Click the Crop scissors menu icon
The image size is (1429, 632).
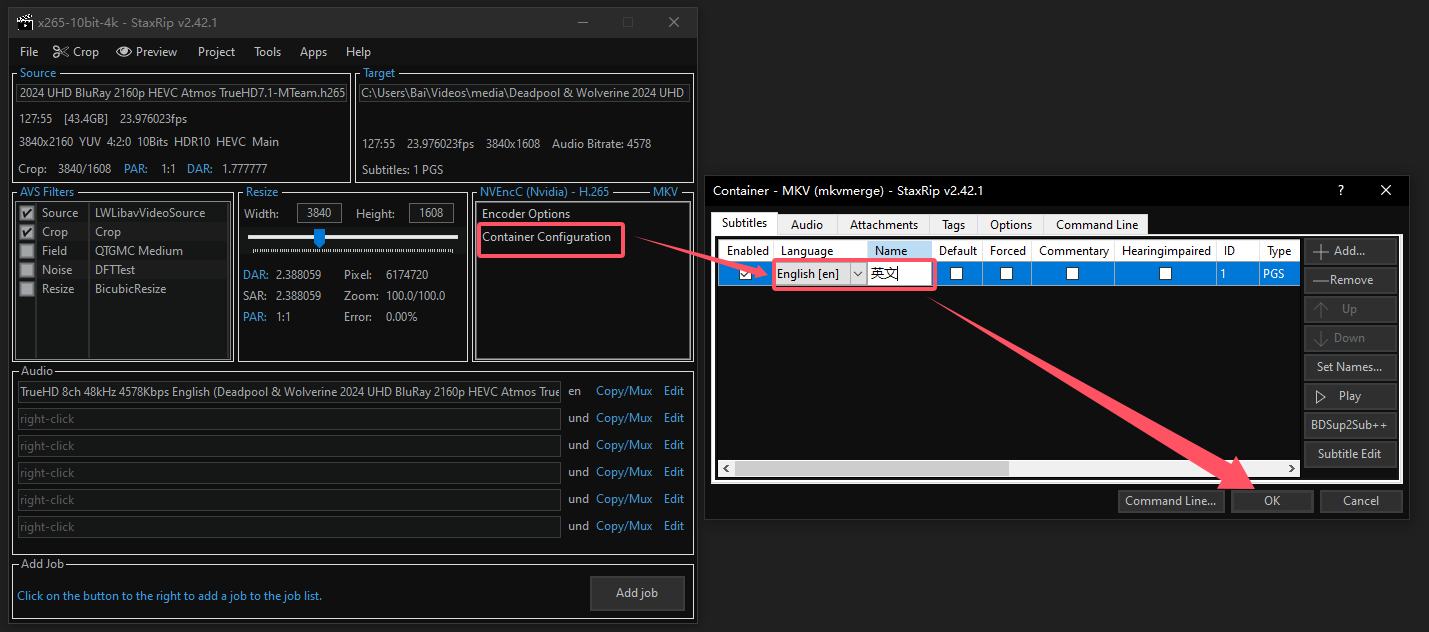[x=61, y=52]
